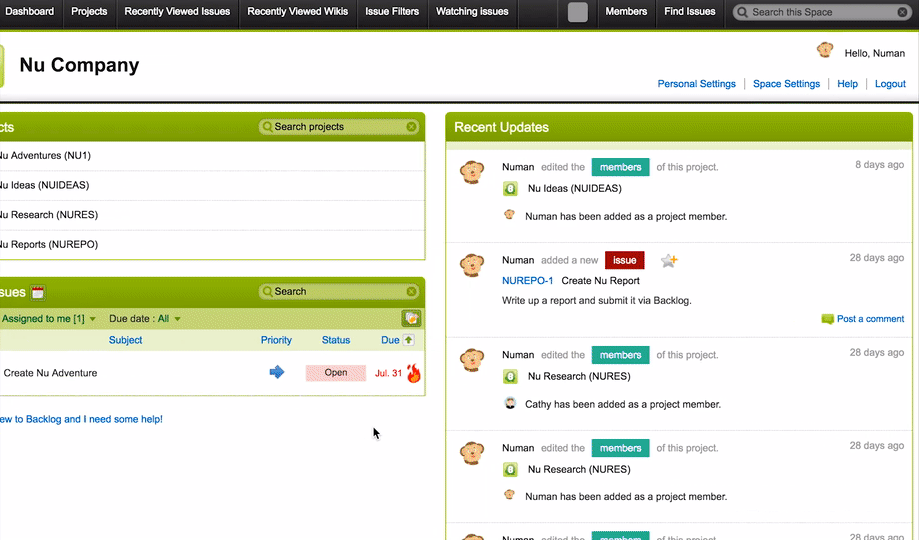Sort issues by Status column
Viewport: 919px width, 540px height.
pyautogui.click(x=336, y=340)
